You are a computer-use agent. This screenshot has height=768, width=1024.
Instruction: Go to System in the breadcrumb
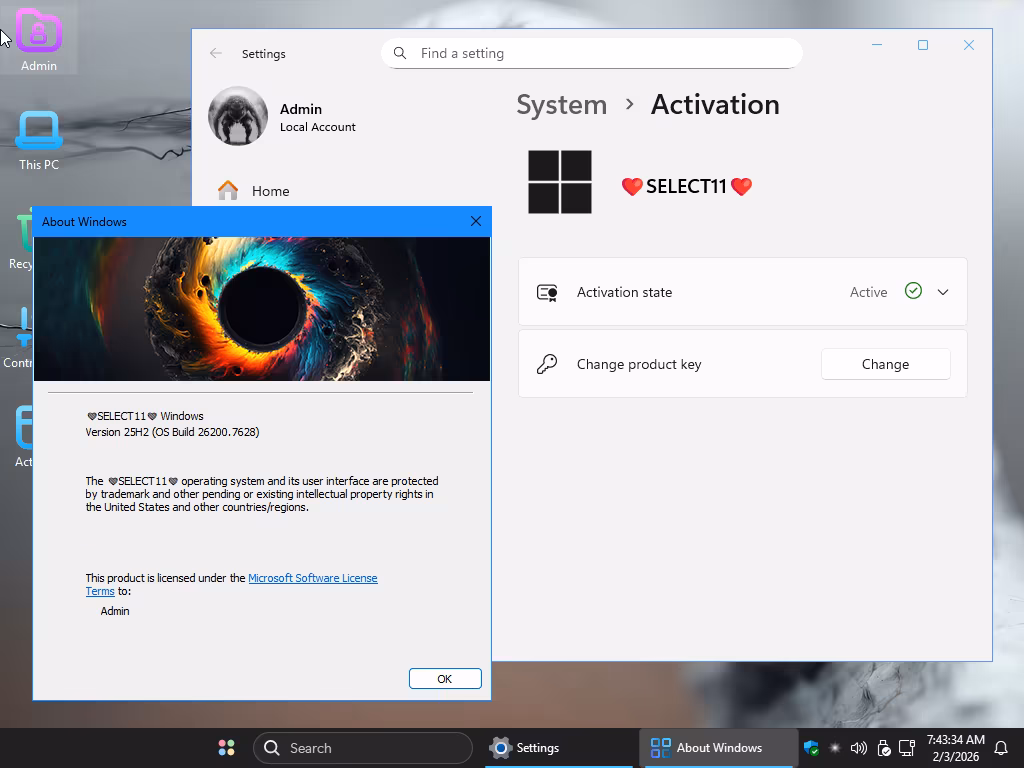(561, 105)
